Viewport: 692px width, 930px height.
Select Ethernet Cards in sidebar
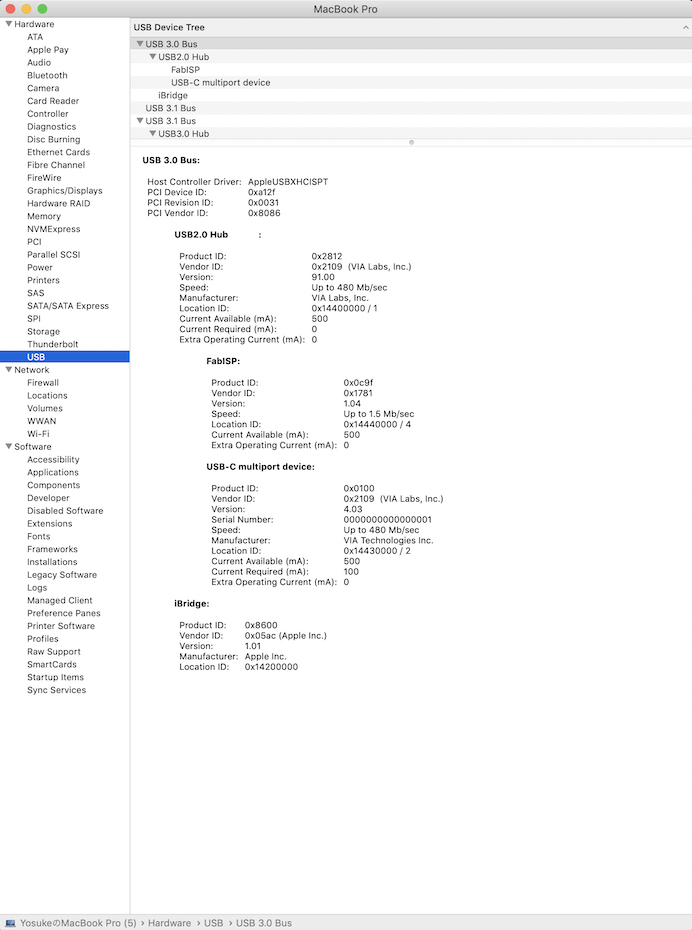click(59, 152)
